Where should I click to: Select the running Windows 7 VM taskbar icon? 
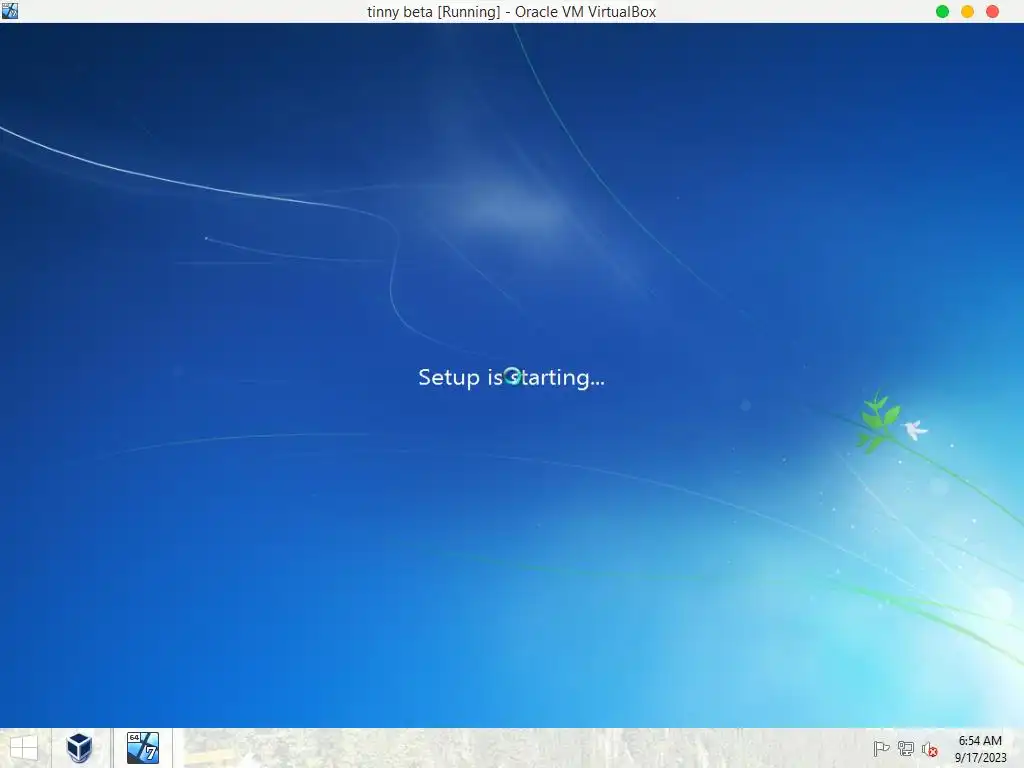(142, 748)
